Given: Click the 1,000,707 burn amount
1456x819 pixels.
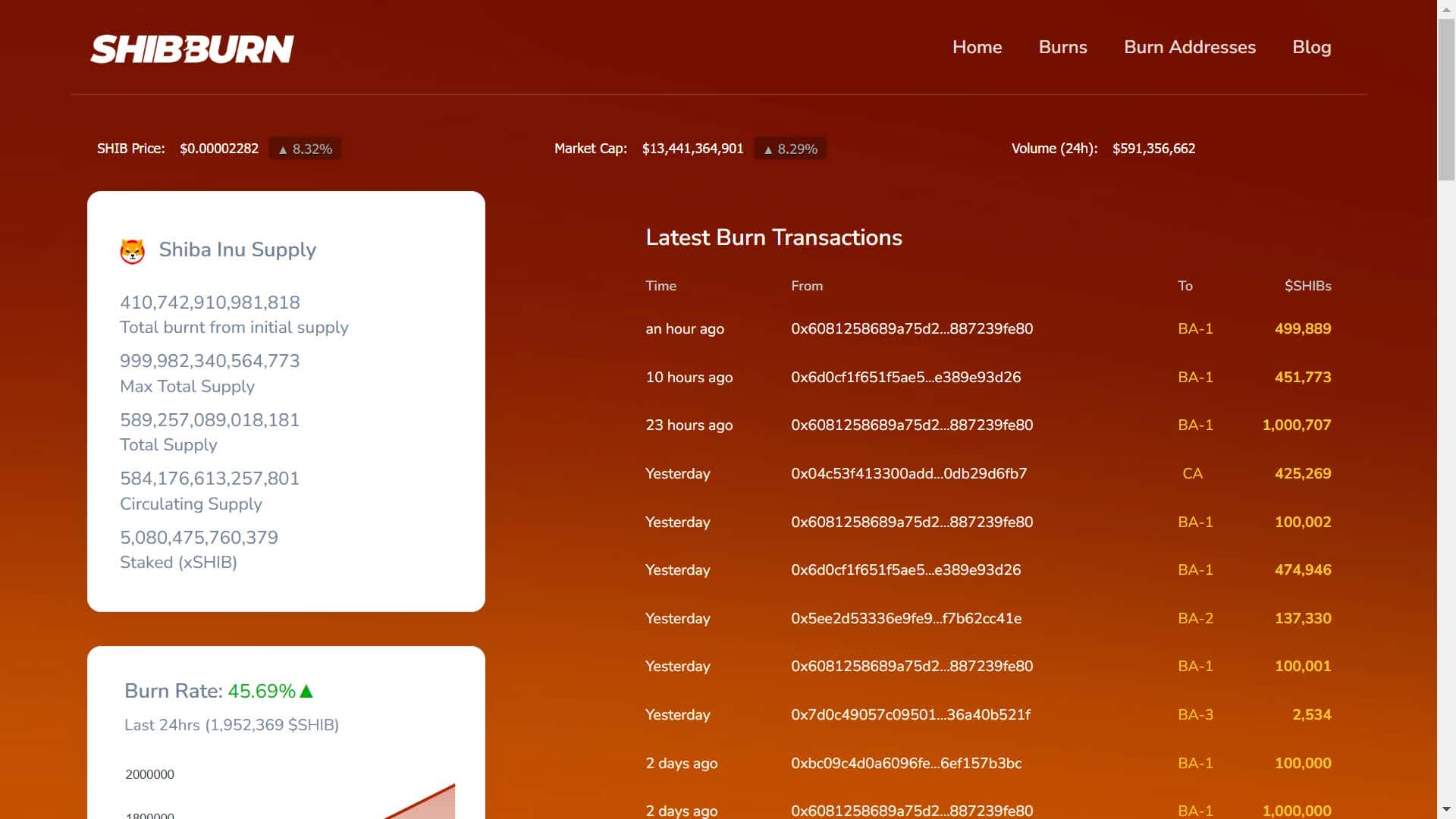Looking at the screenshot, I should point(1297,425).
